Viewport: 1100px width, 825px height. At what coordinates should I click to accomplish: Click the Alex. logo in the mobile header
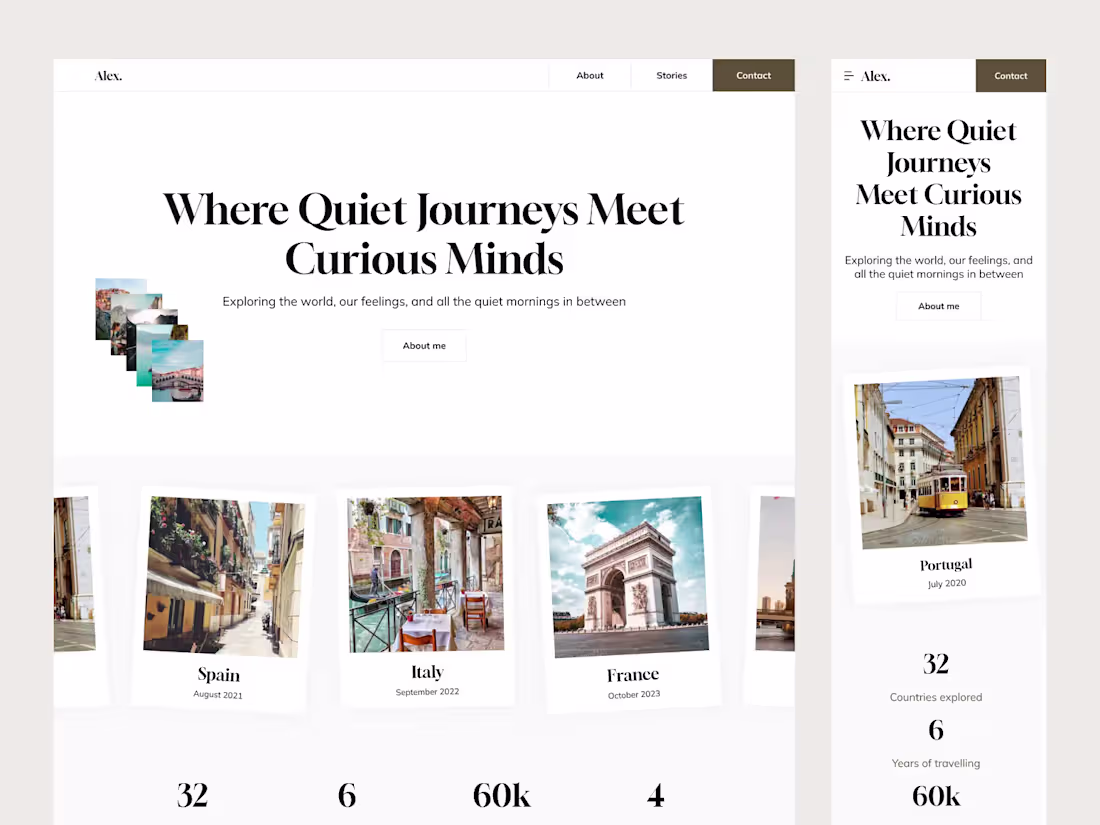click(876, 75)
